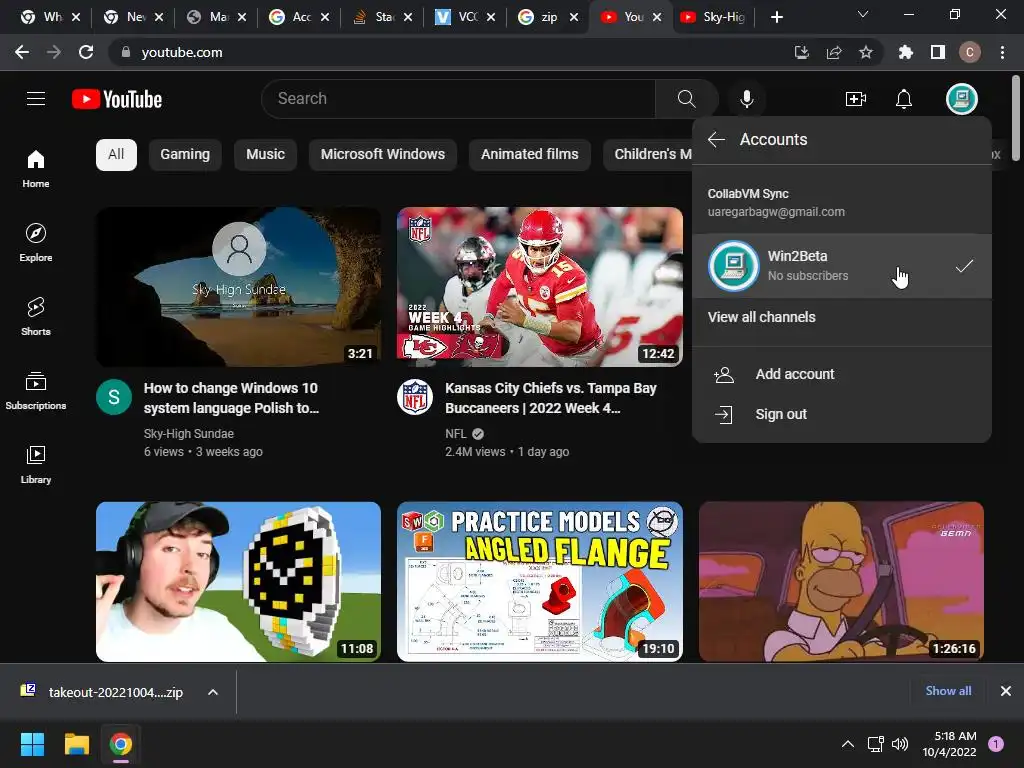Click the Sky-High Sundae channel avatar S
Image resolution: width=1024 pixels, height=768 pixels.
point(114,396)
